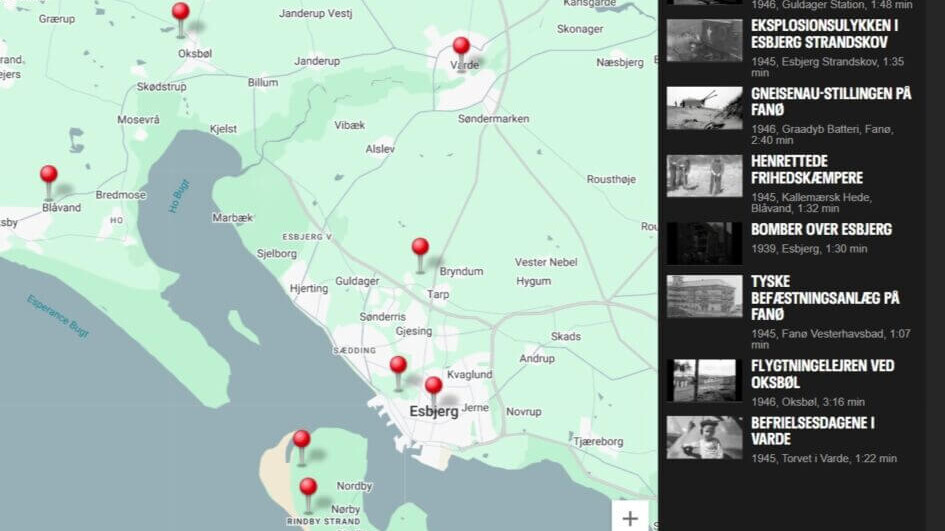Click the pin west of Bryndum
The width and height of the screenshot is (945, 531).
[420, 249]
